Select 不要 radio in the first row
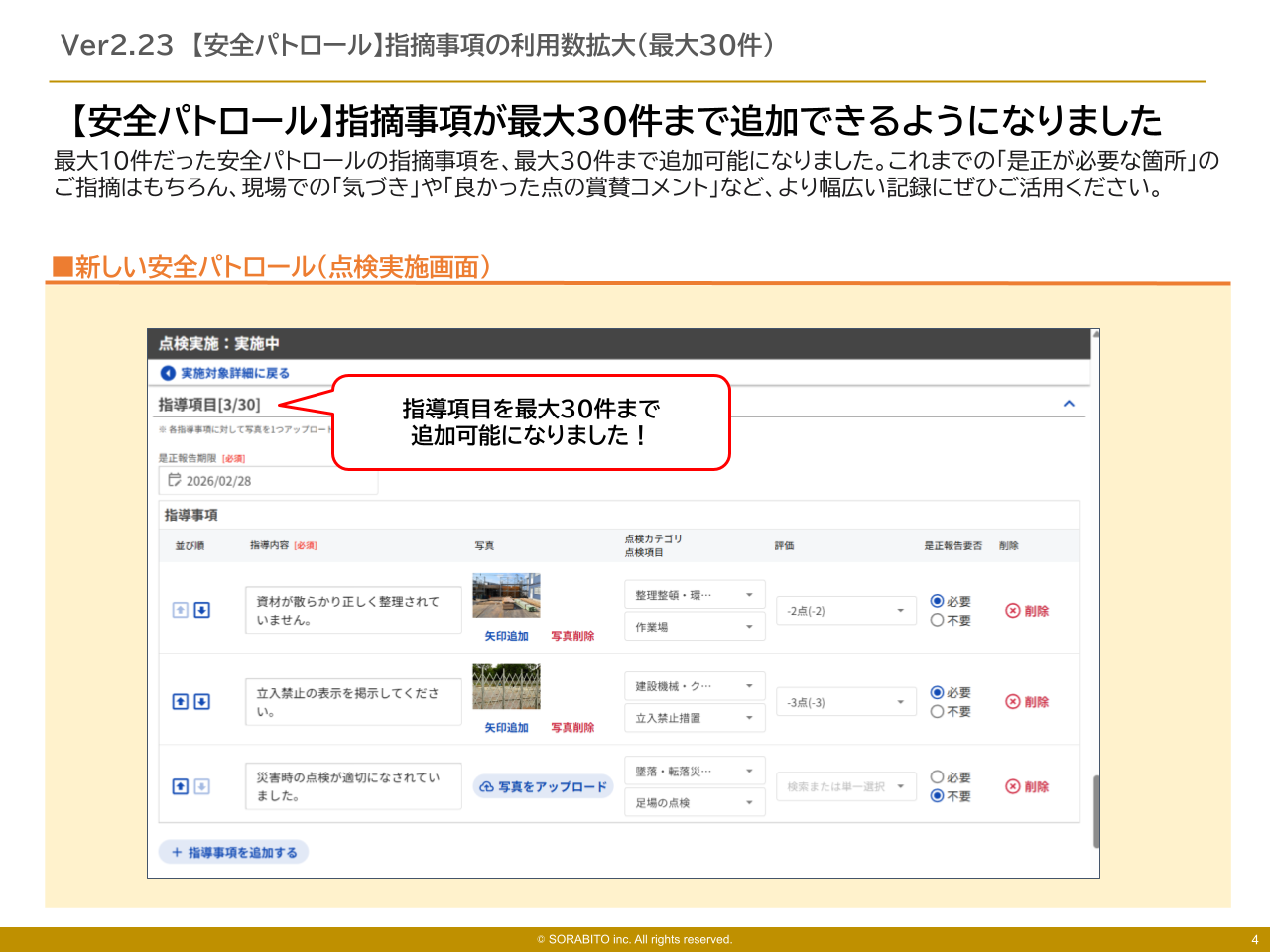 coord(937,620)
